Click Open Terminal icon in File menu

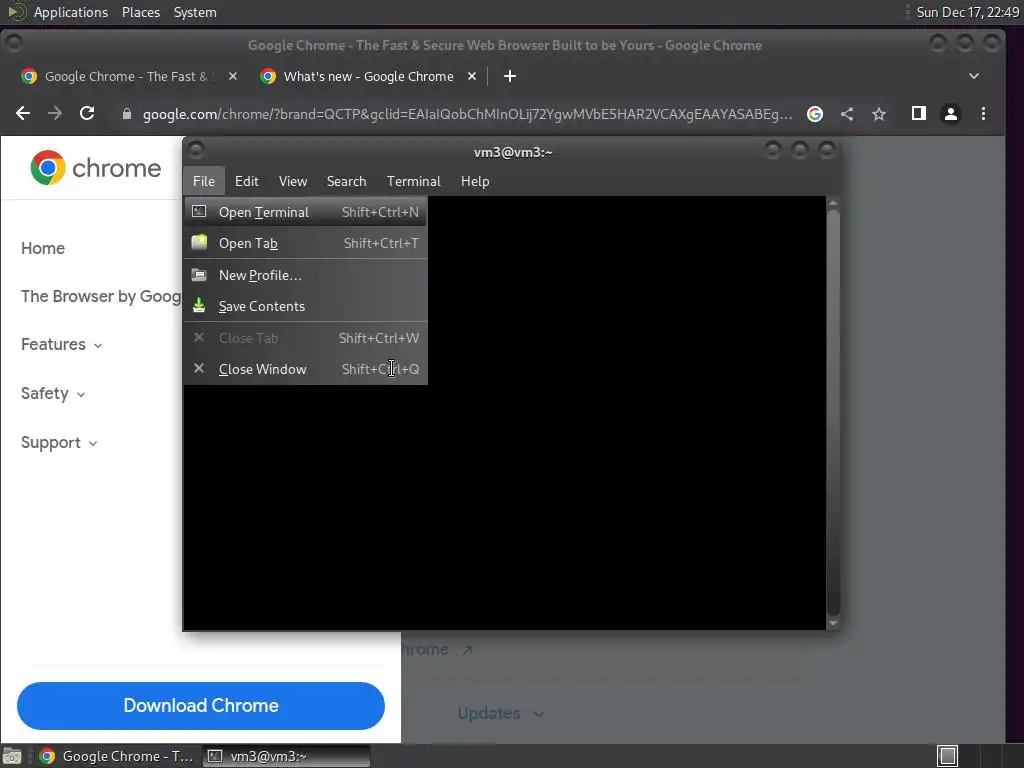click(x=199, y=212)
